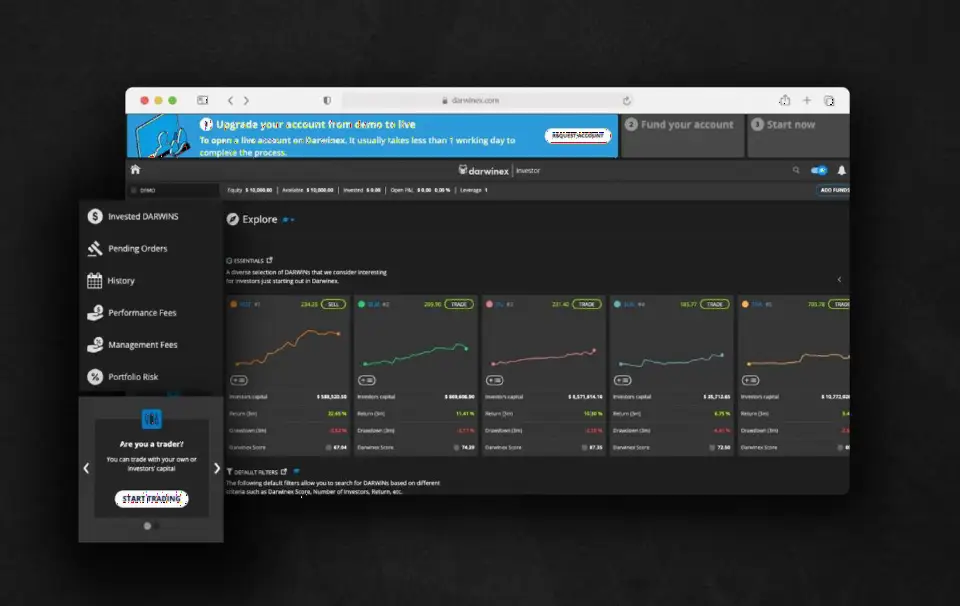Screen dimensions: 960x606
Task: Add DARWIN card #4 to a list
Action: 623,380
